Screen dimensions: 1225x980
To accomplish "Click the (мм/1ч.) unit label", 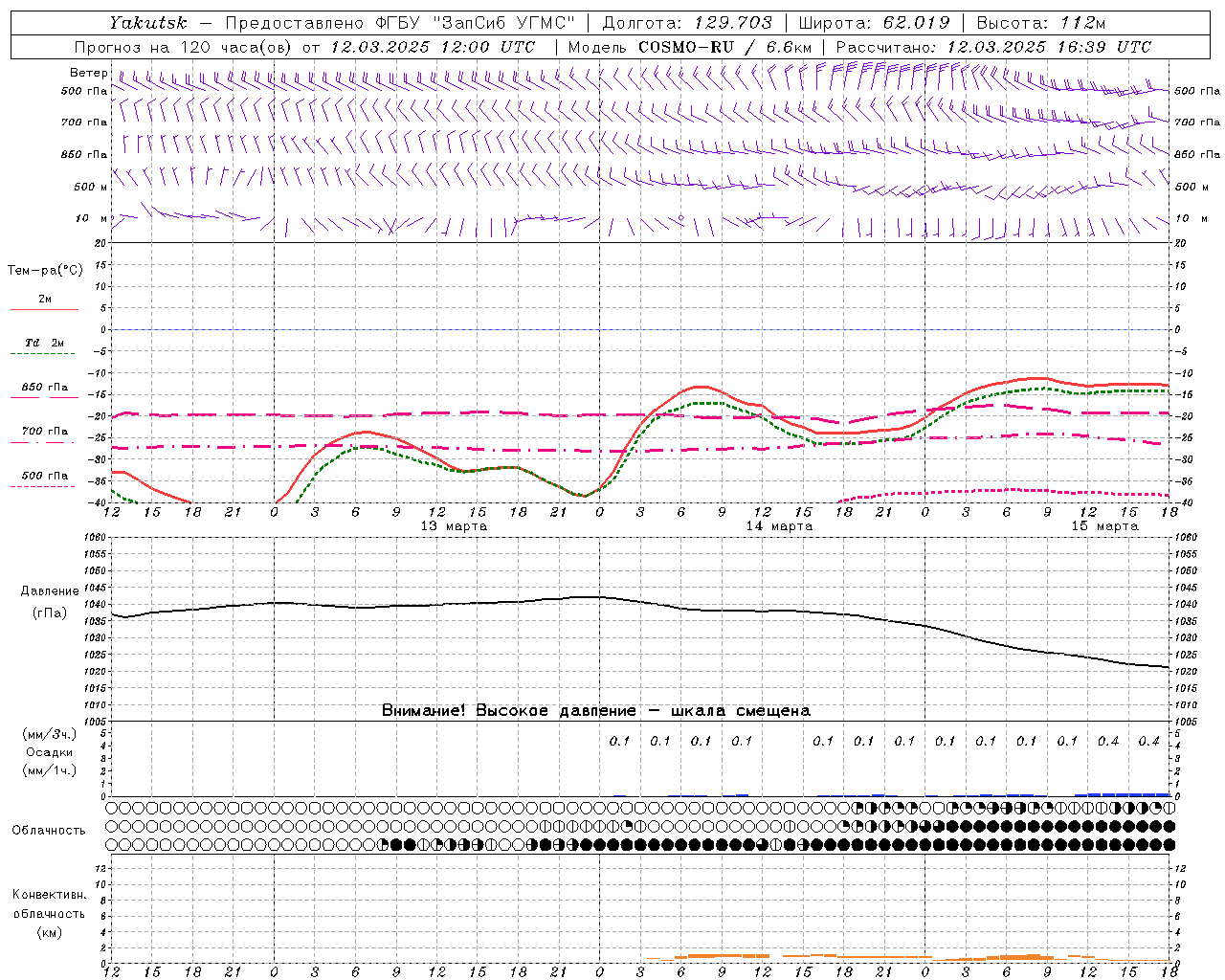I will [x=50, y=770].
